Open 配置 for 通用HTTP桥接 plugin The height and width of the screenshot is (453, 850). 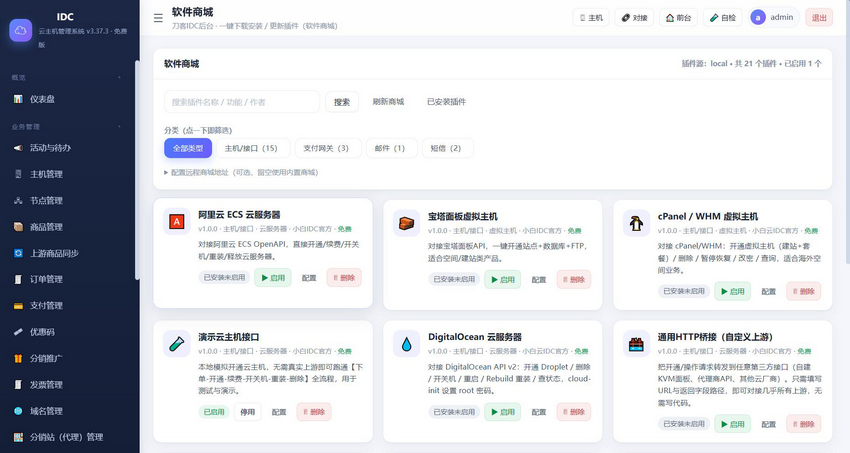[x=769, y=424]
